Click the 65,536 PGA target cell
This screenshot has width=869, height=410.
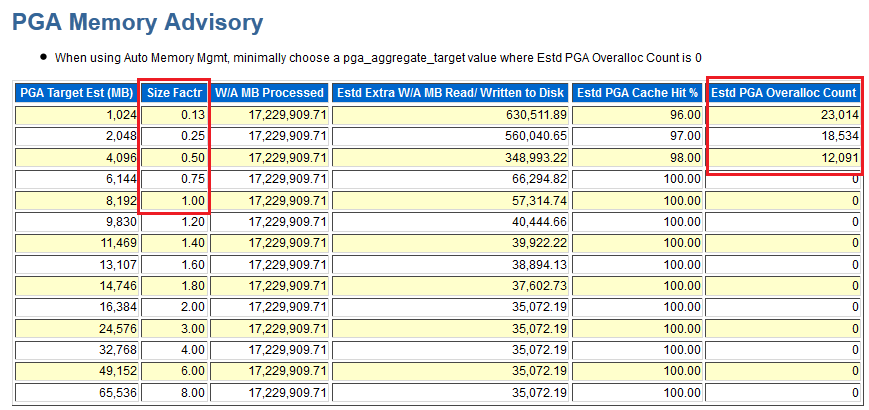(x=77, y=393)
